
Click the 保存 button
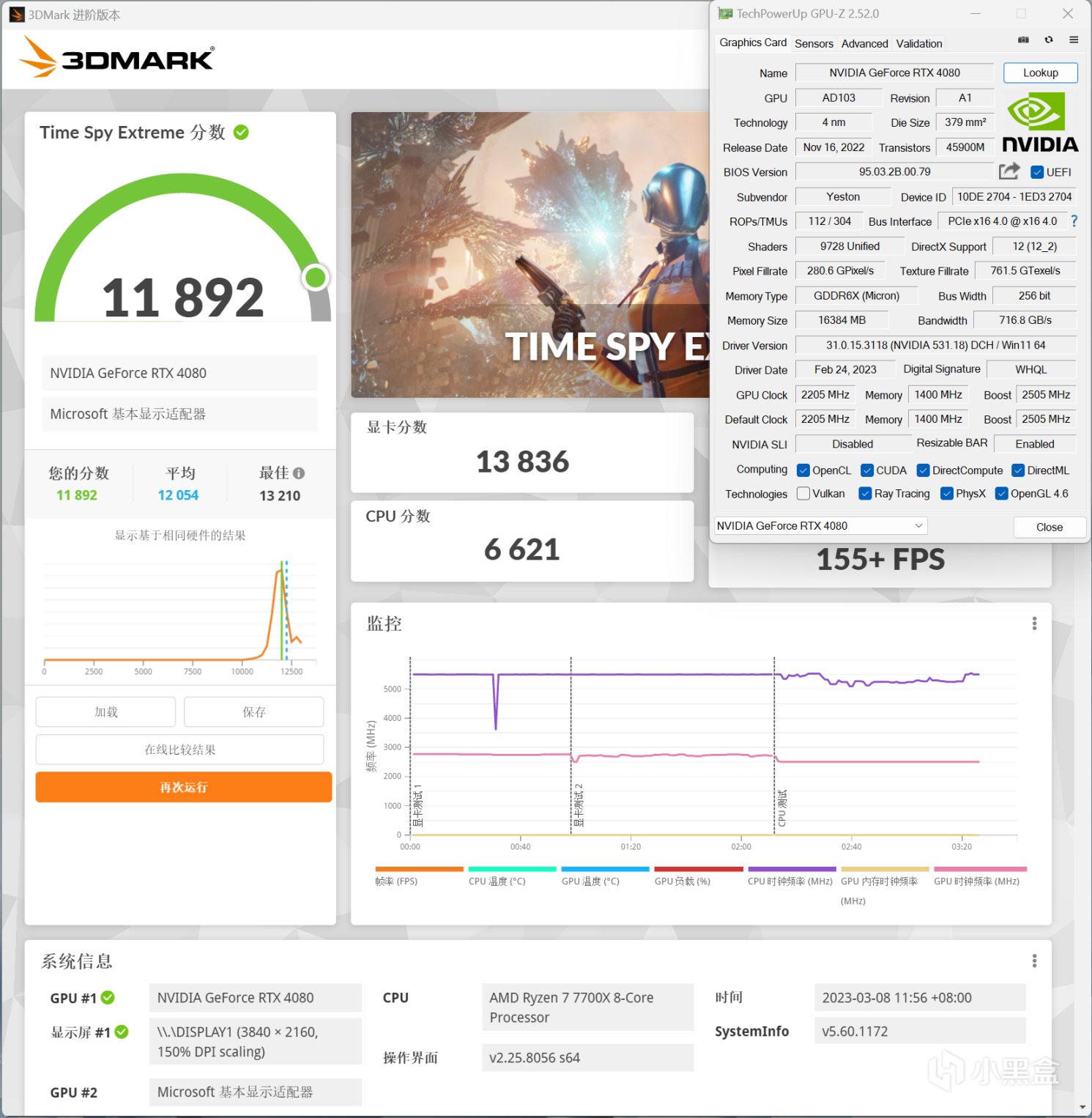tap(253, 711)
